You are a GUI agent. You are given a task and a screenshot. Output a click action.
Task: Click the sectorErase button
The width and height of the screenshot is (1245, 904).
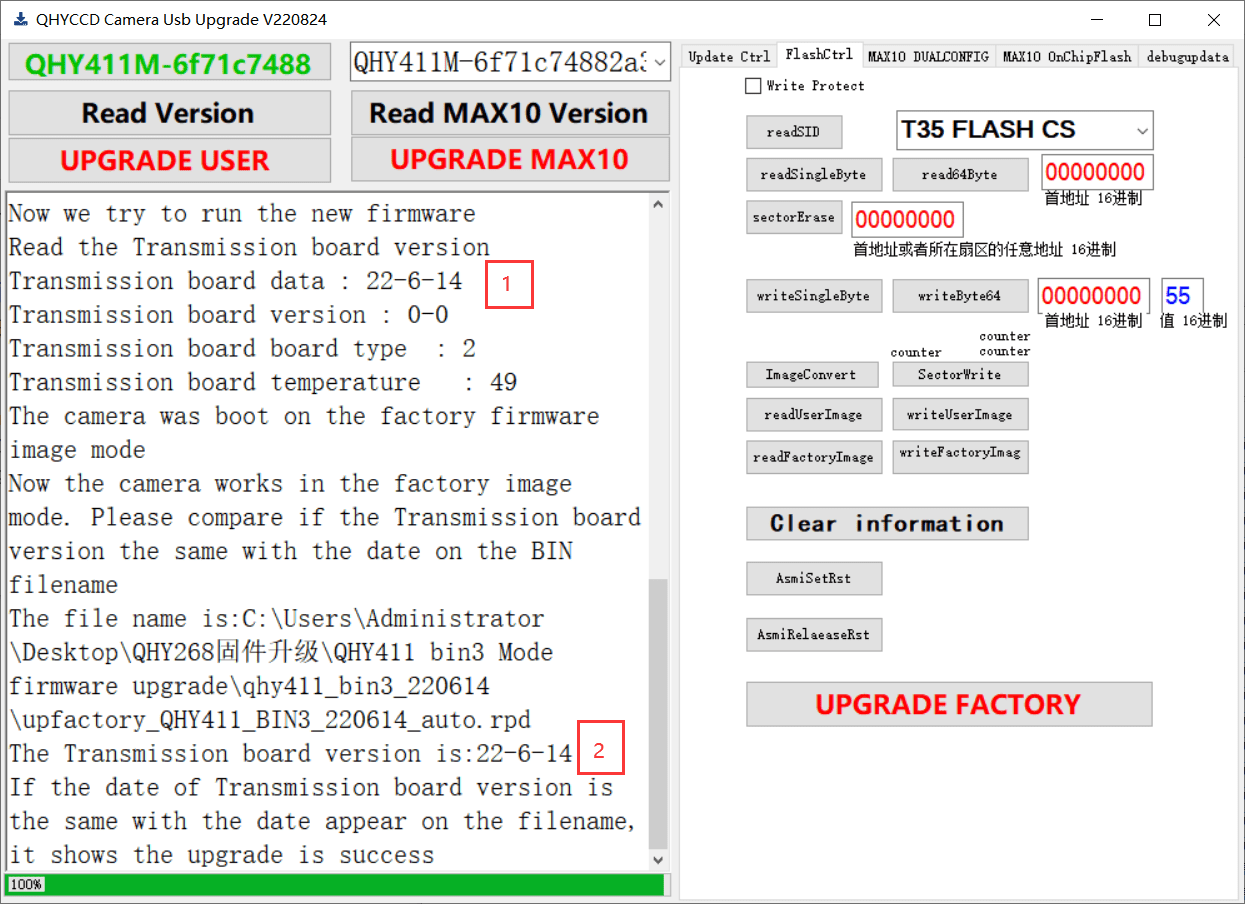pos(795,217)
